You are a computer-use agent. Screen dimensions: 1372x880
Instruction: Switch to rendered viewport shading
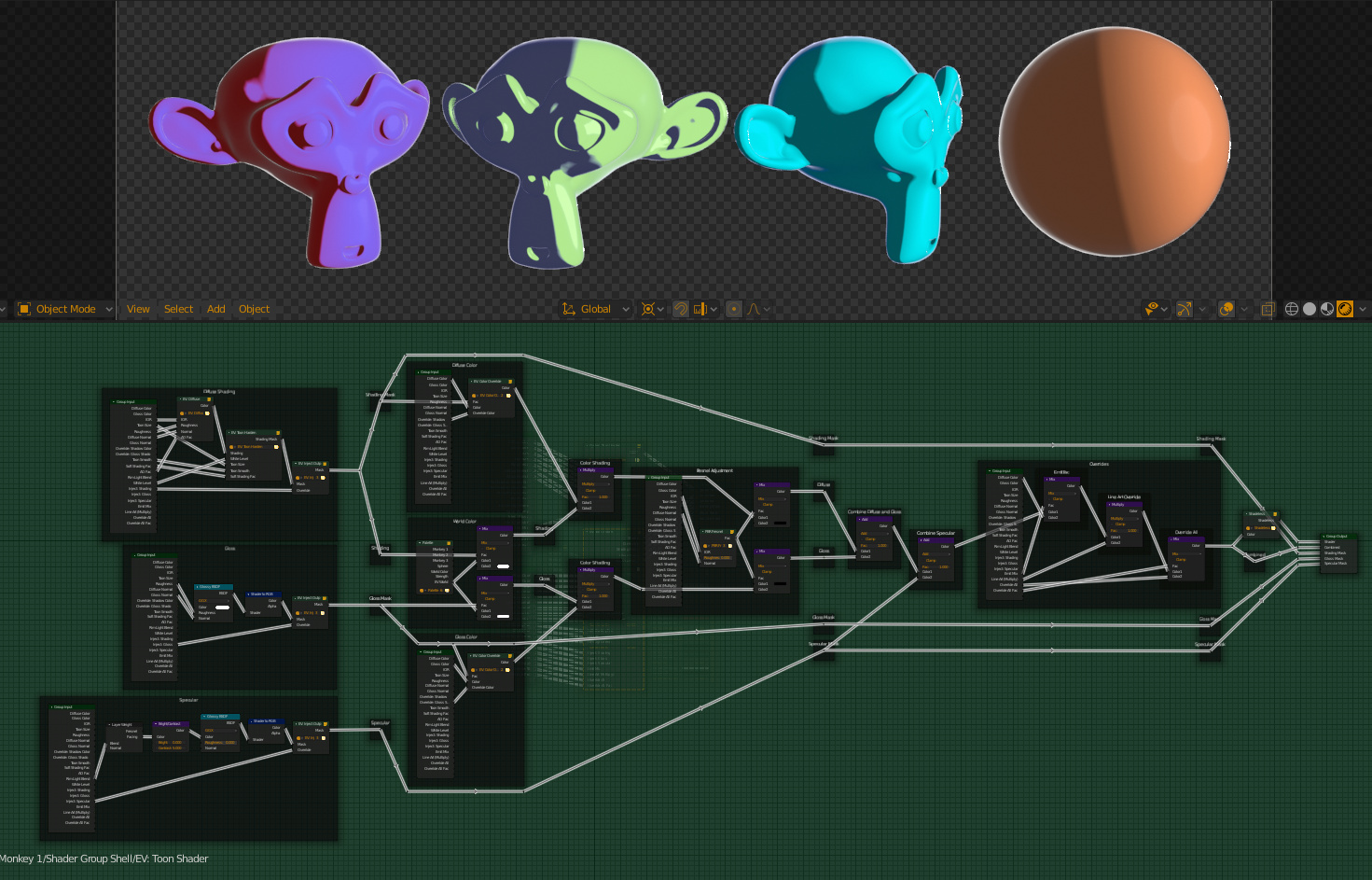(1345, 309)
